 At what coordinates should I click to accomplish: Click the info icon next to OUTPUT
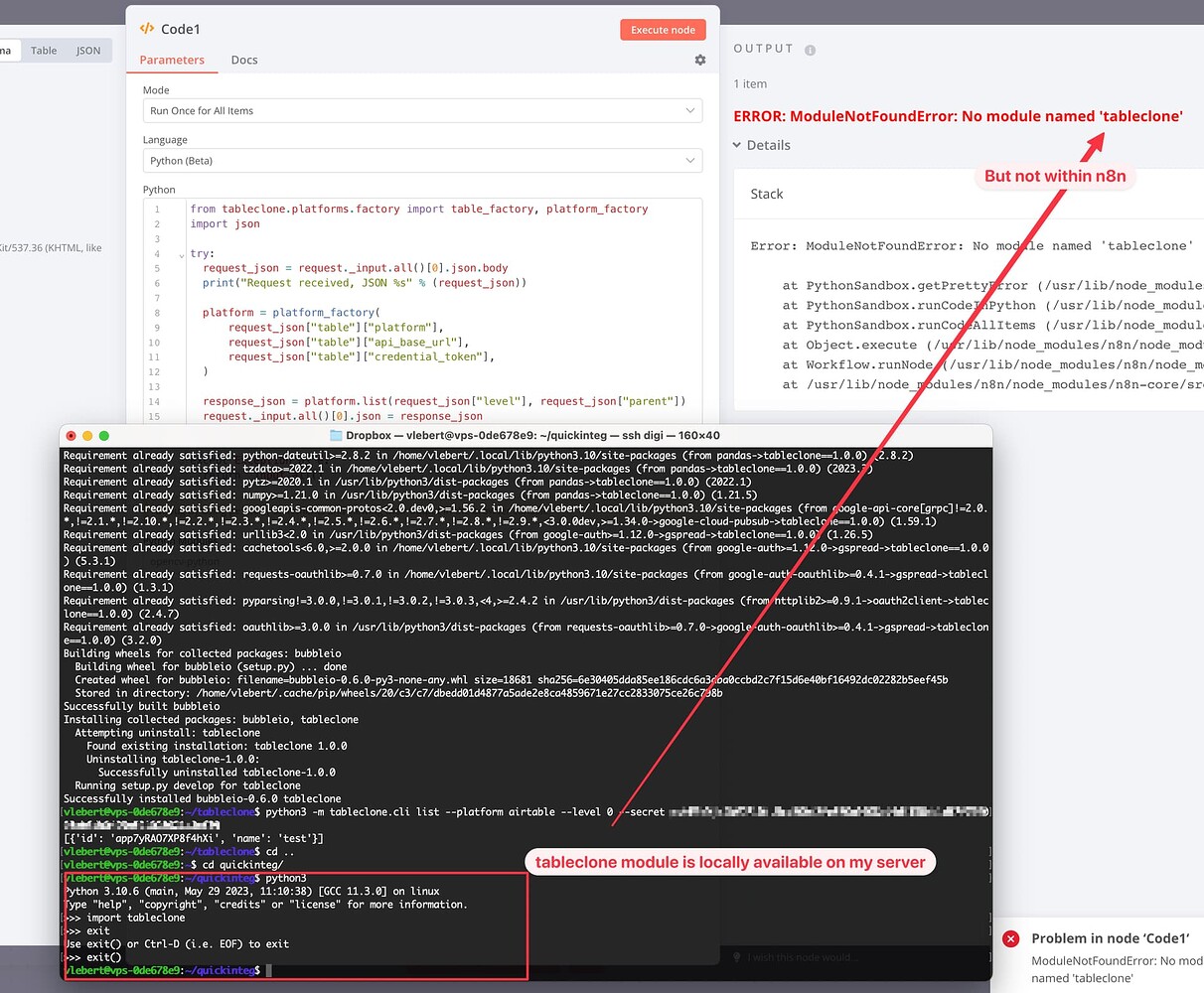point(811,48)
